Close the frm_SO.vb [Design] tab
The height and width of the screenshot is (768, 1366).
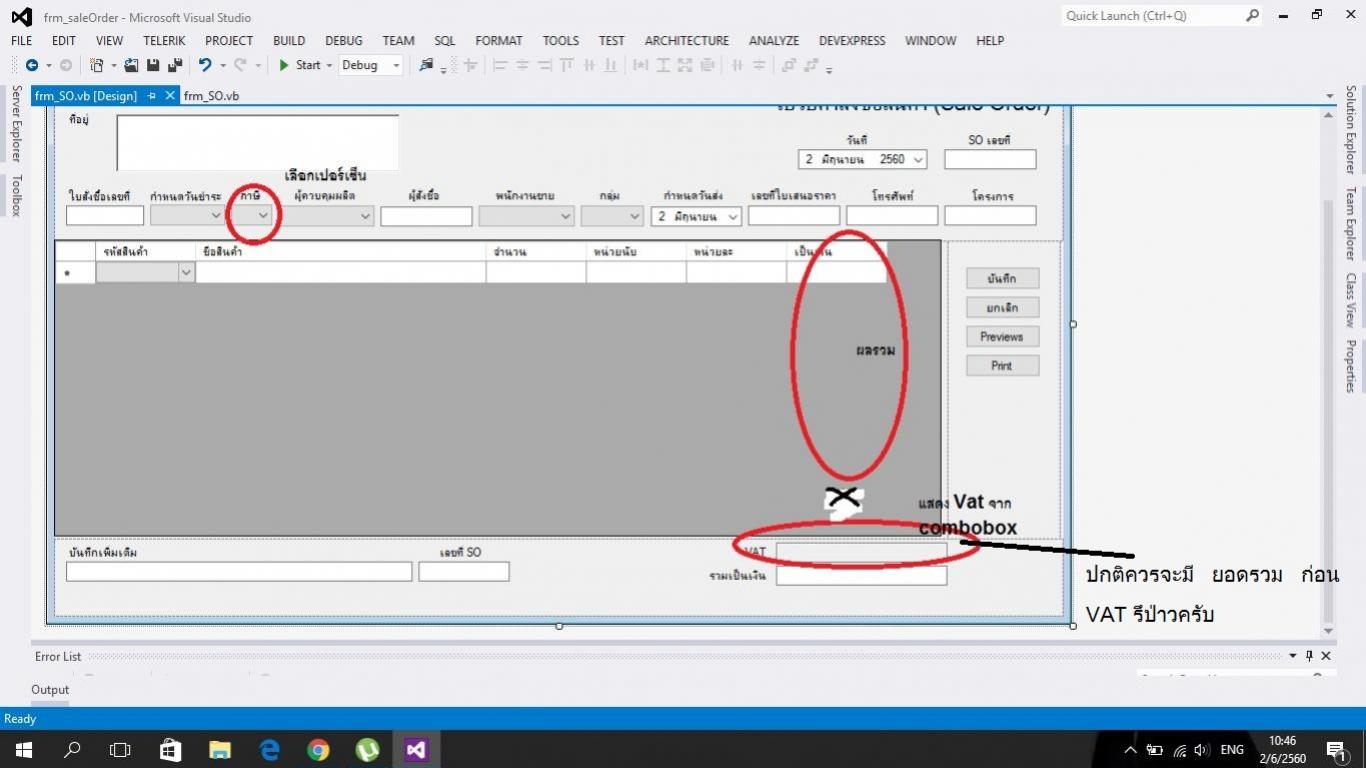click(x=170, y=96)
